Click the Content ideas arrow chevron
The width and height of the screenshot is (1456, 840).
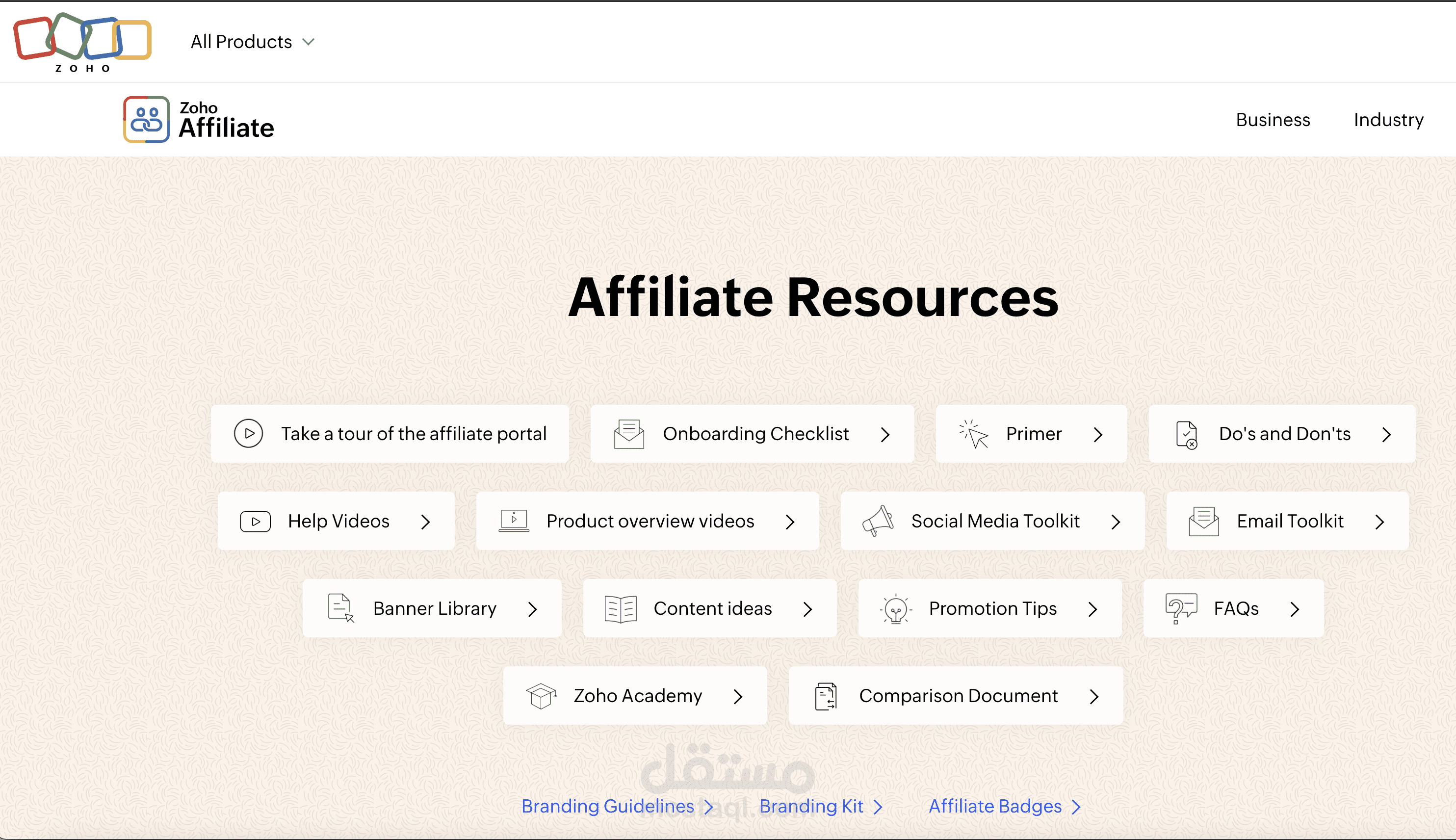tap(808, 609)
